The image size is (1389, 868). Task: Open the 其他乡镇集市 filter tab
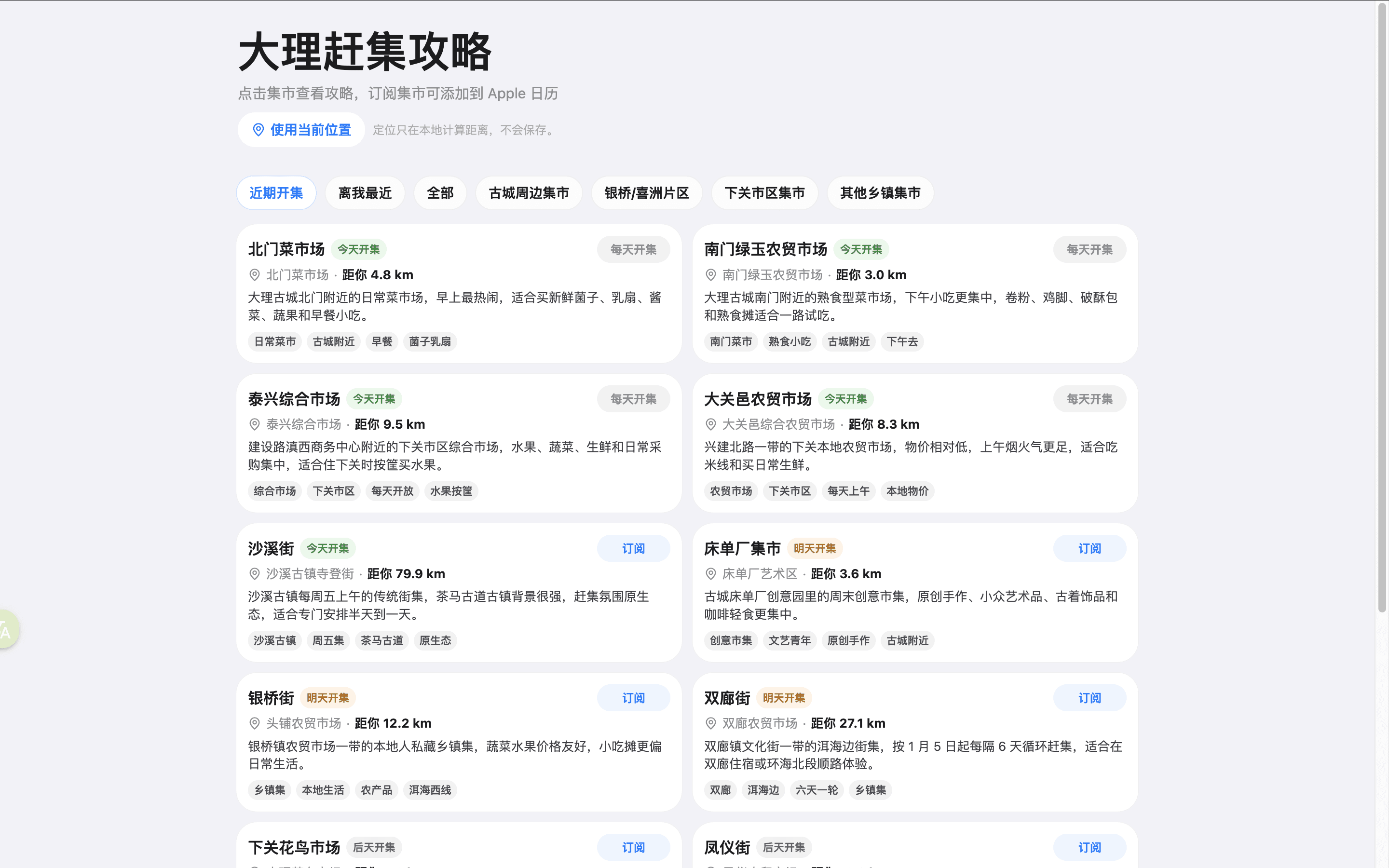[x=881, y=193]
